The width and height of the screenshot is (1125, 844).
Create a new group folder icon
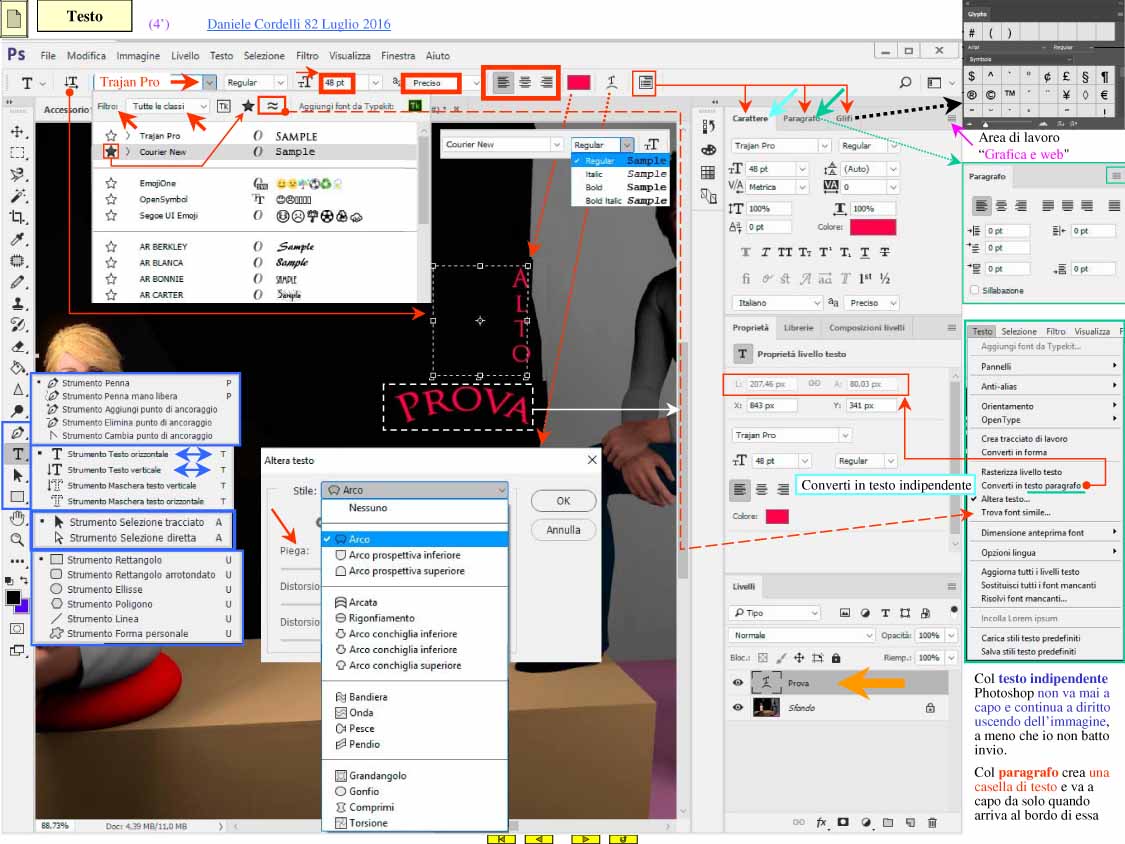pos(888,822)
